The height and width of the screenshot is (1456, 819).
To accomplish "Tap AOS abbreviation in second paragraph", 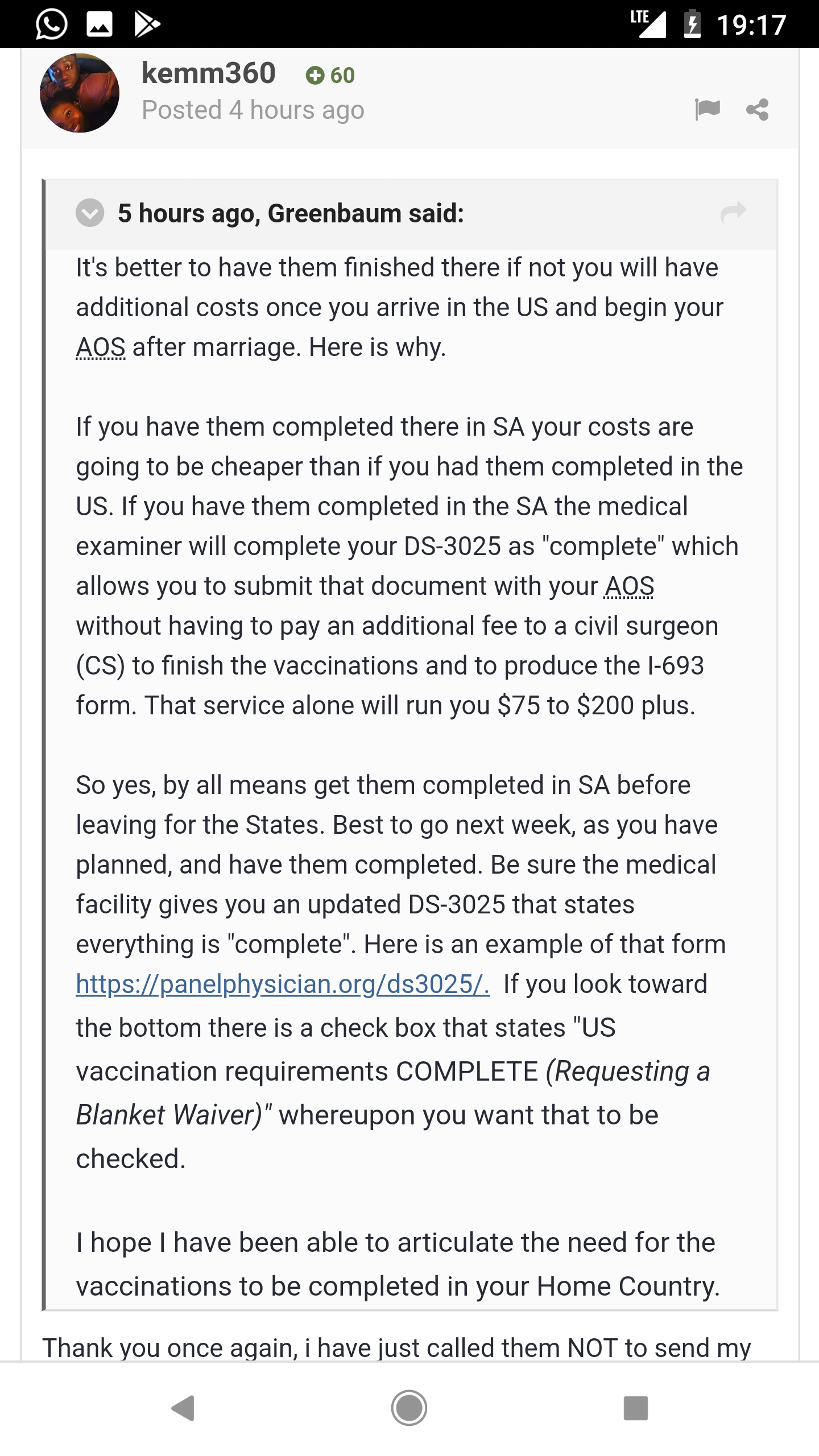I will click(629, 586).
